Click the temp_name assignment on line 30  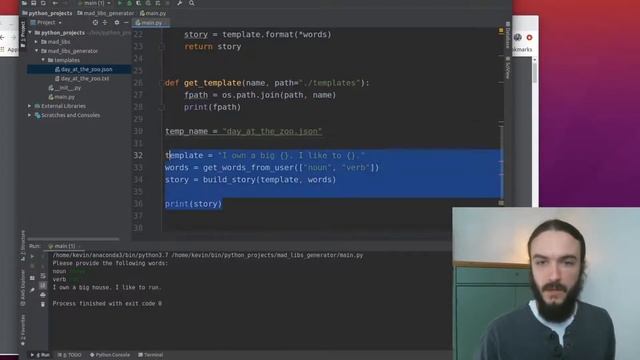click(244, 131)
